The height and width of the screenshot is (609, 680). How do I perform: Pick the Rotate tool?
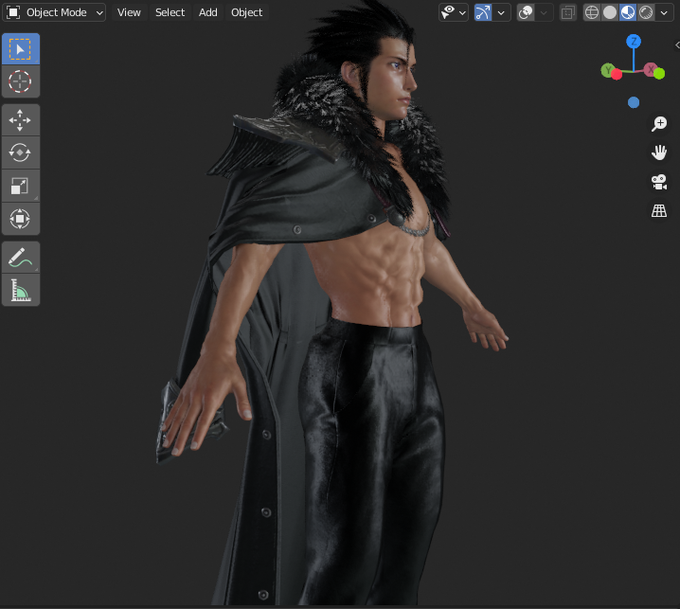click(20, 153)
